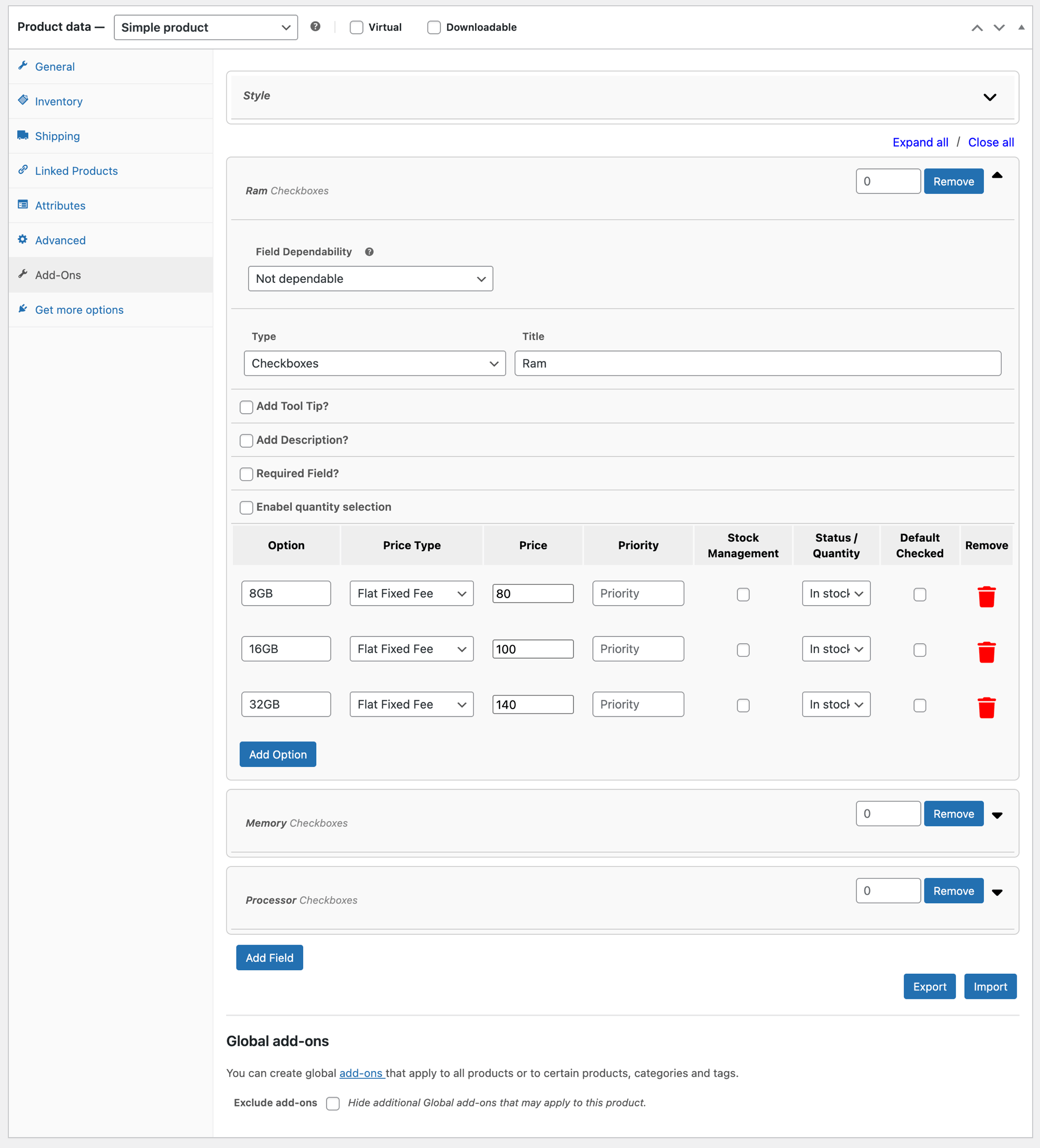1040x1148 pixels.
Task: Check the Required Field? option
Action: click(x=246, y=474)
